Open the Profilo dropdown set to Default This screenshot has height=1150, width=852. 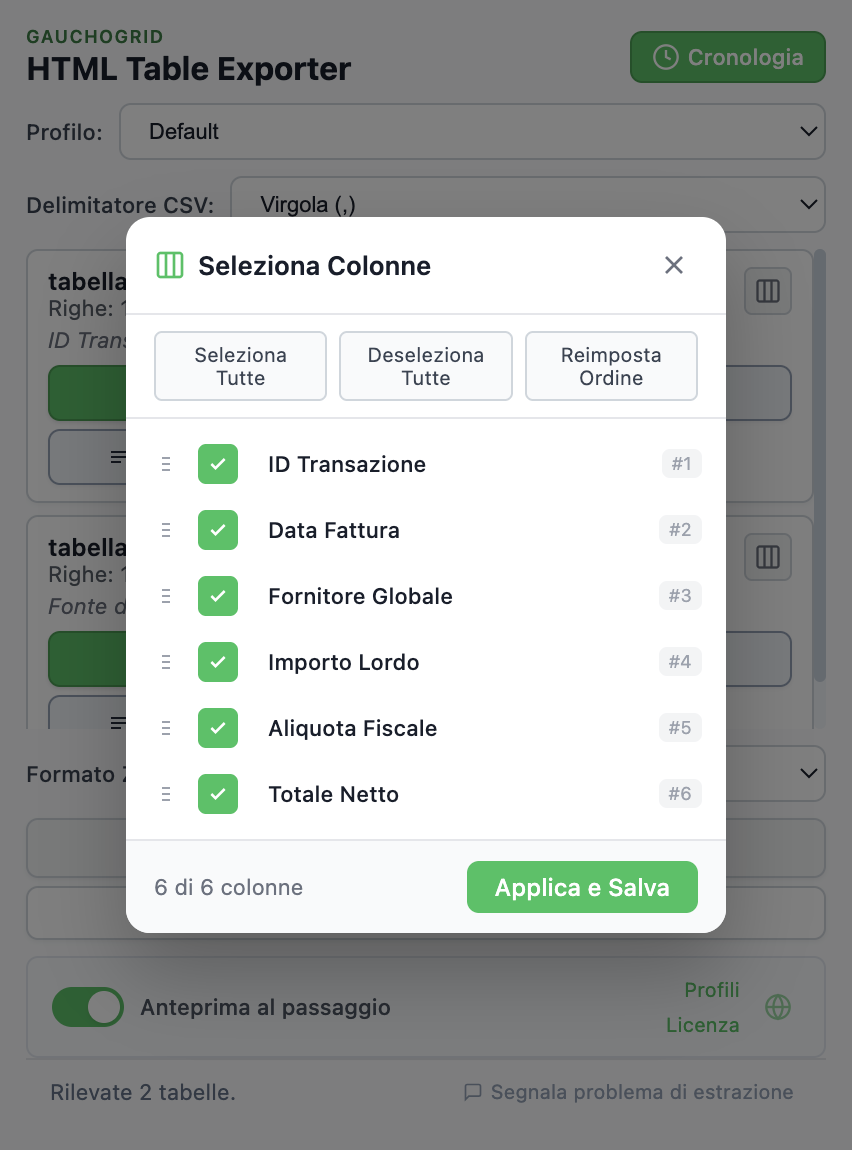472,131
